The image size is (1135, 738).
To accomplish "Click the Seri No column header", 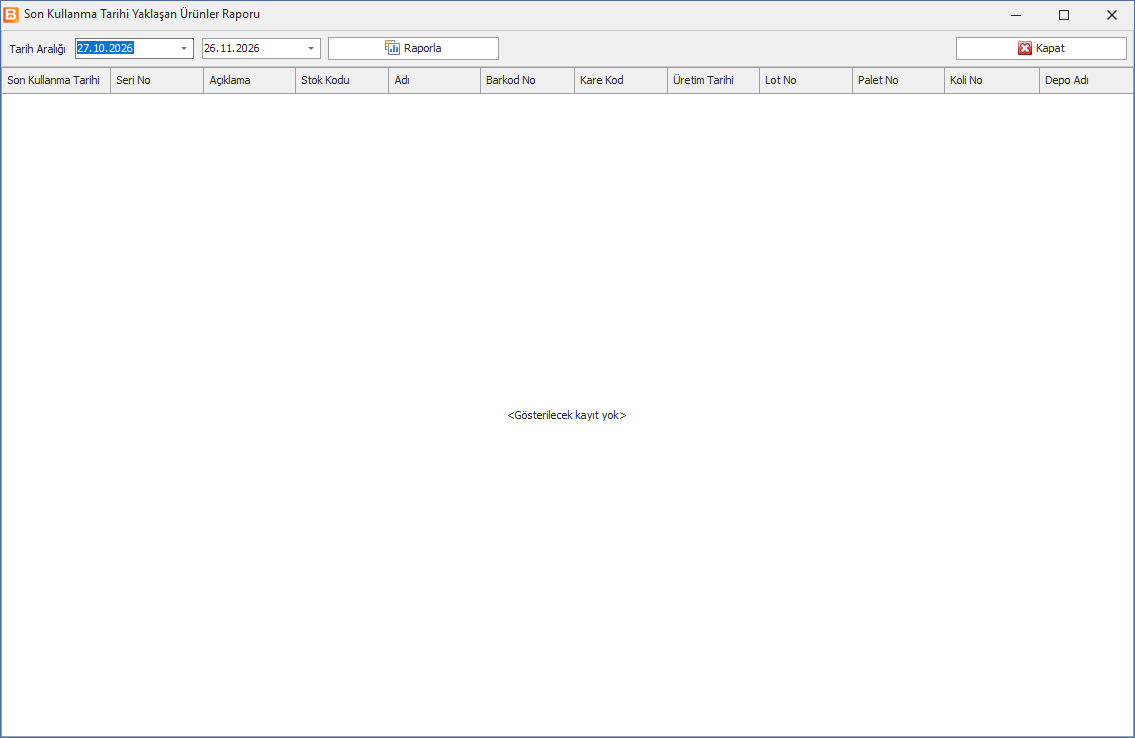I will [x=157, y=80].
